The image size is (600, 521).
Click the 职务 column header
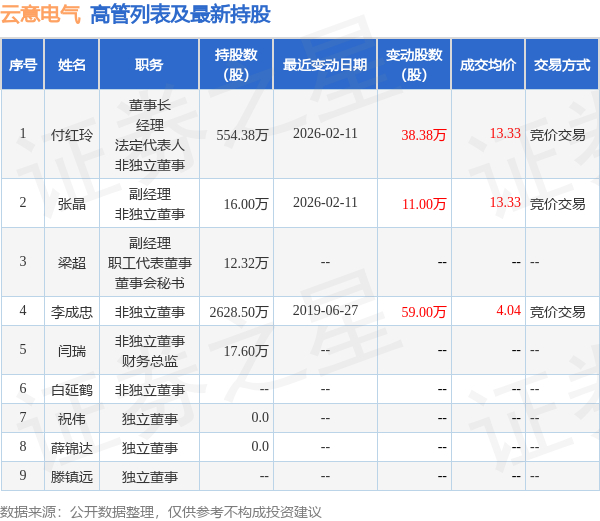pyautogui.click(x=149, y=65)
